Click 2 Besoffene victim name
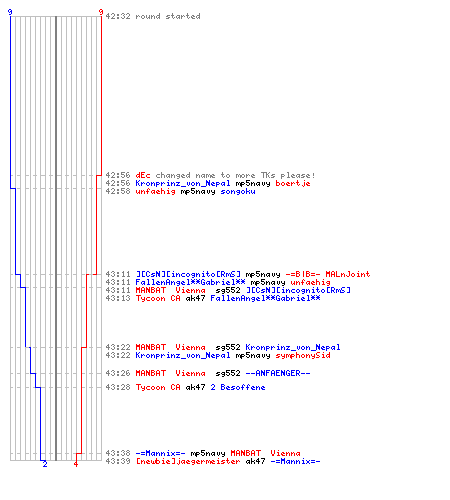Screen dimensions: 450x500 click(238, 387)
